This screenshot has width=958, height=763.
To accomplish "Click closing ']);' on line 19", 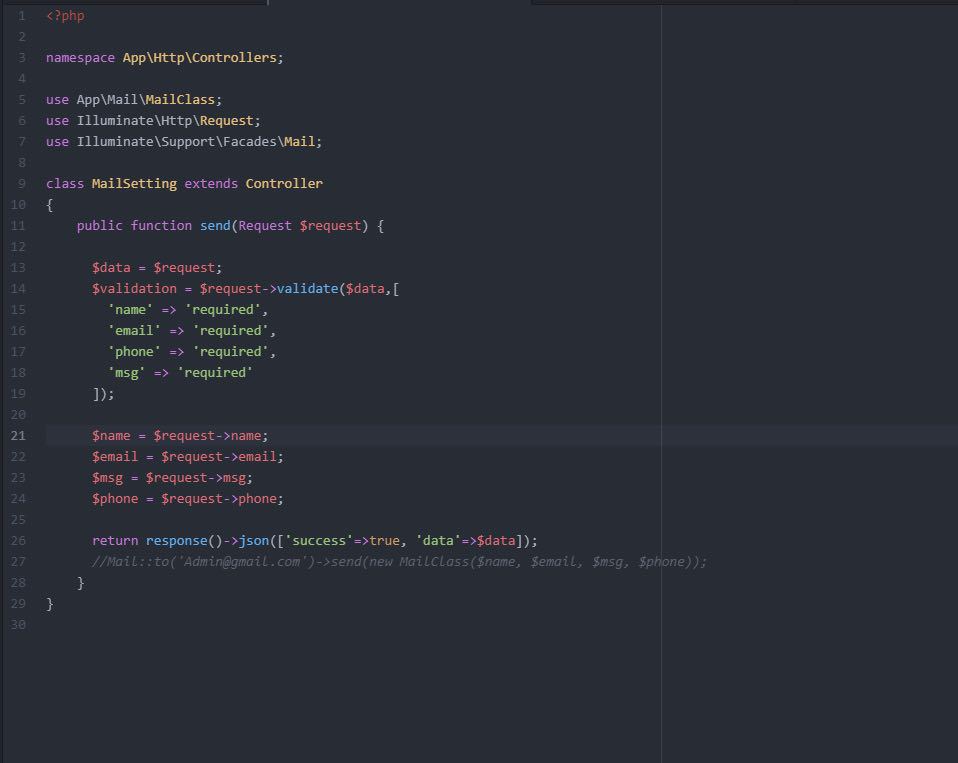I will point(103,394).
